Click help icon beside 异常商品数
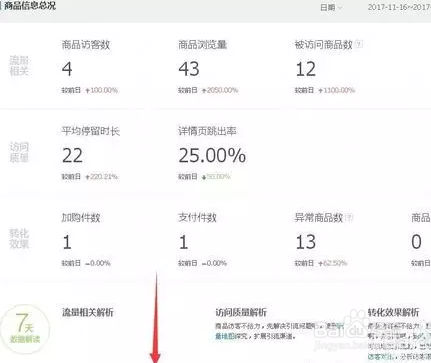Image resolution: width=431 pixels, height=363 pixels. 349,217
